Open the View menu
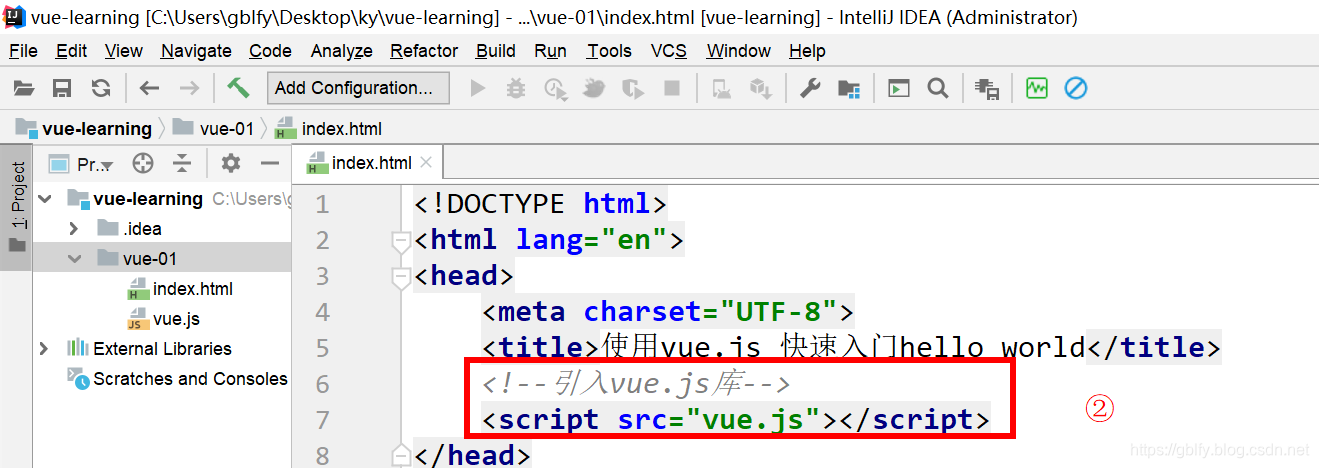The width and height of the screenshot is (1319, 468). [x=124, y=51]
